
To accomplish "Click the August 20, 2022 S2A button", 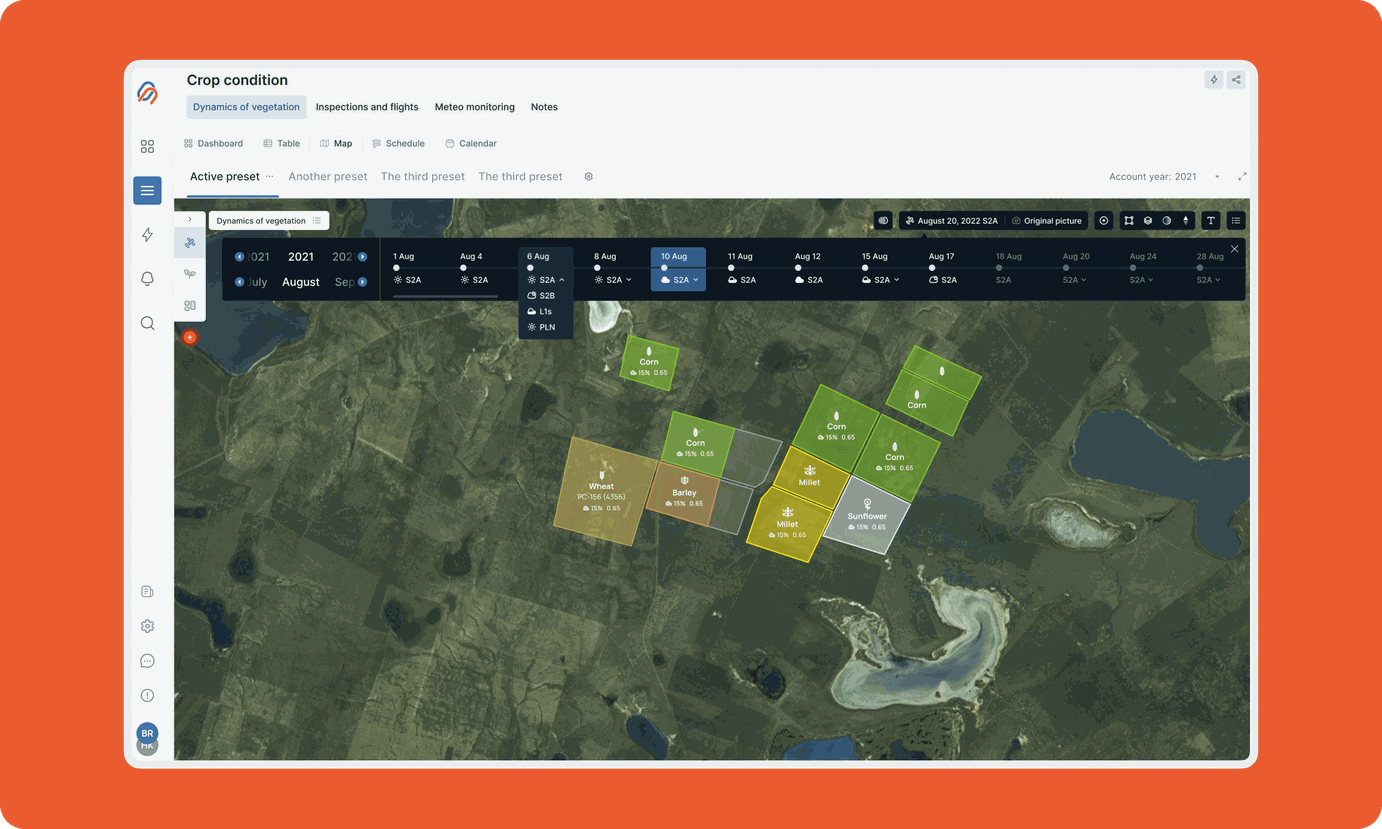I will tap(951, 220).
